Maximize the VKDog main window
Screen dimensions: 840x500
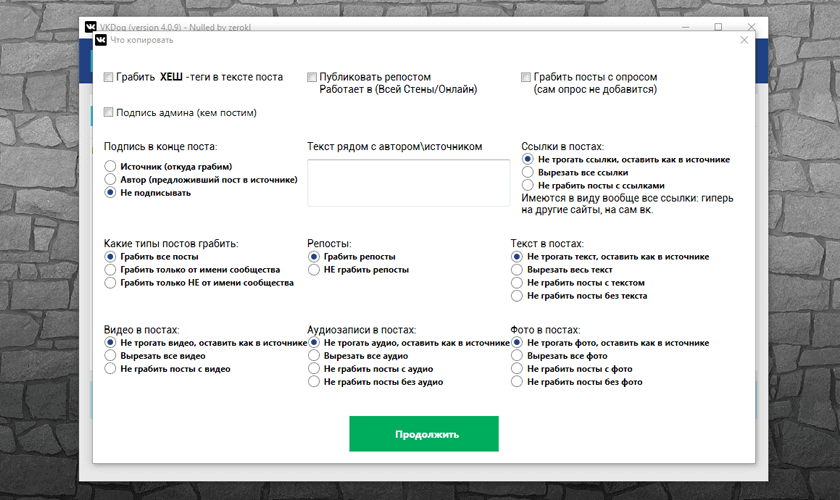[x=718, y=27]
